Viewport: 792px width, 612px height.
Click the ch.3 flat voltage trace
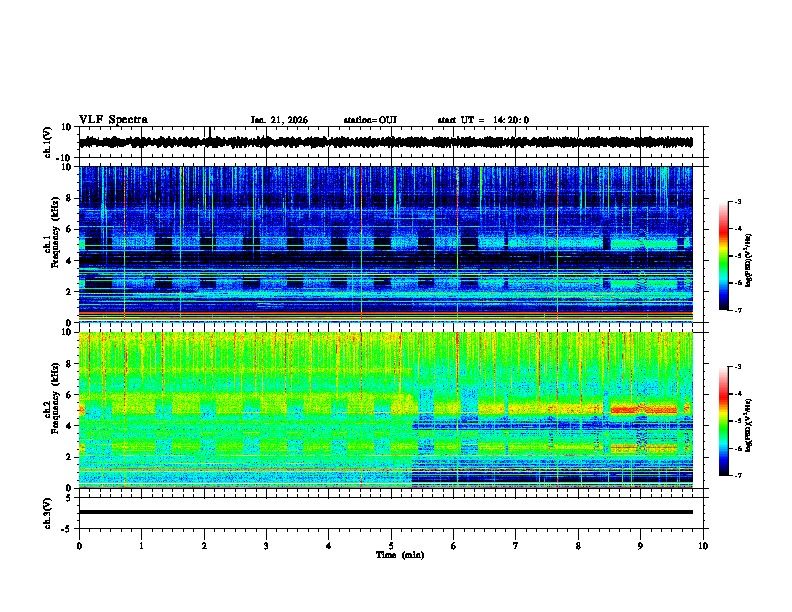coord(385,512)
